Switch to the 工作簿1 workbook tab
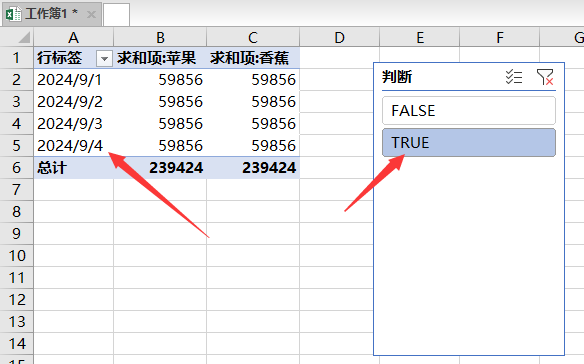584x364 pixels. point(51,14)
